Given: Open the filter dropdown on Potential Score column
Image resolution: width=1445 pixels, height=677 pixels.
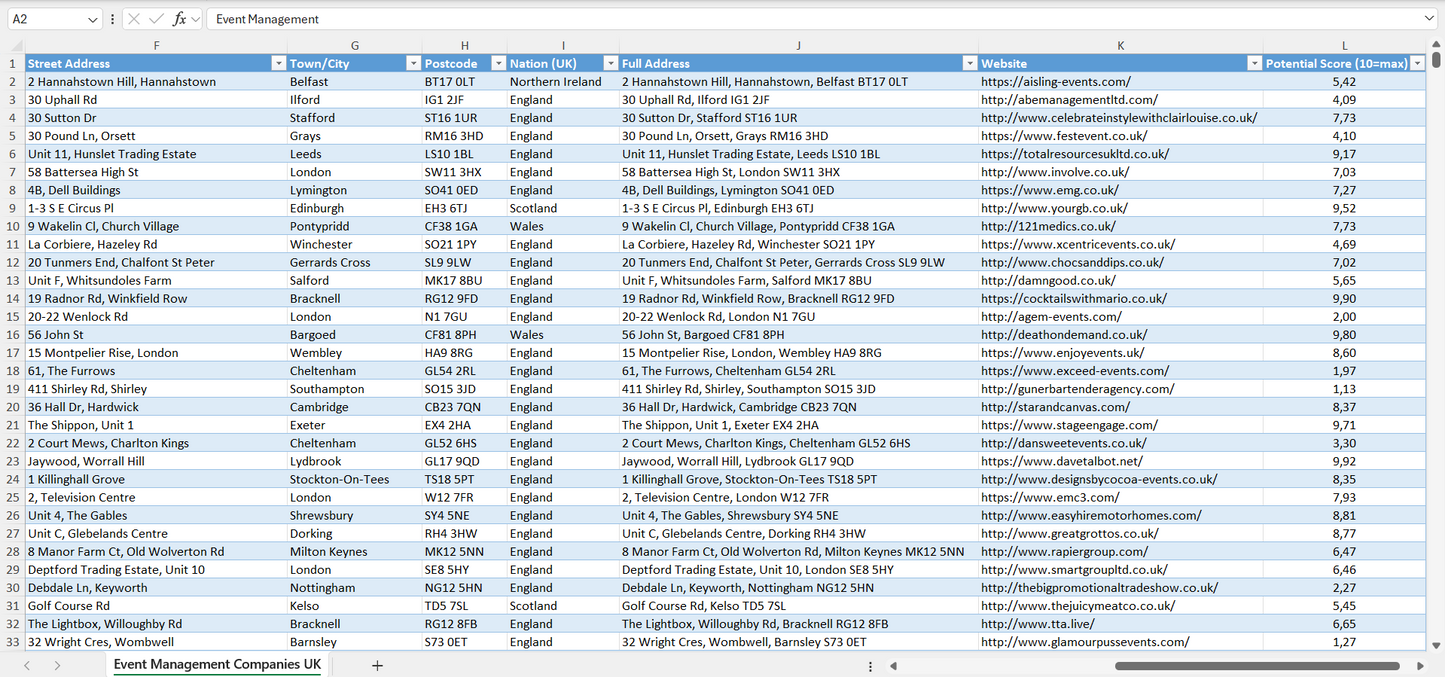Looking at the screenshot, I should click(1417, 62).
